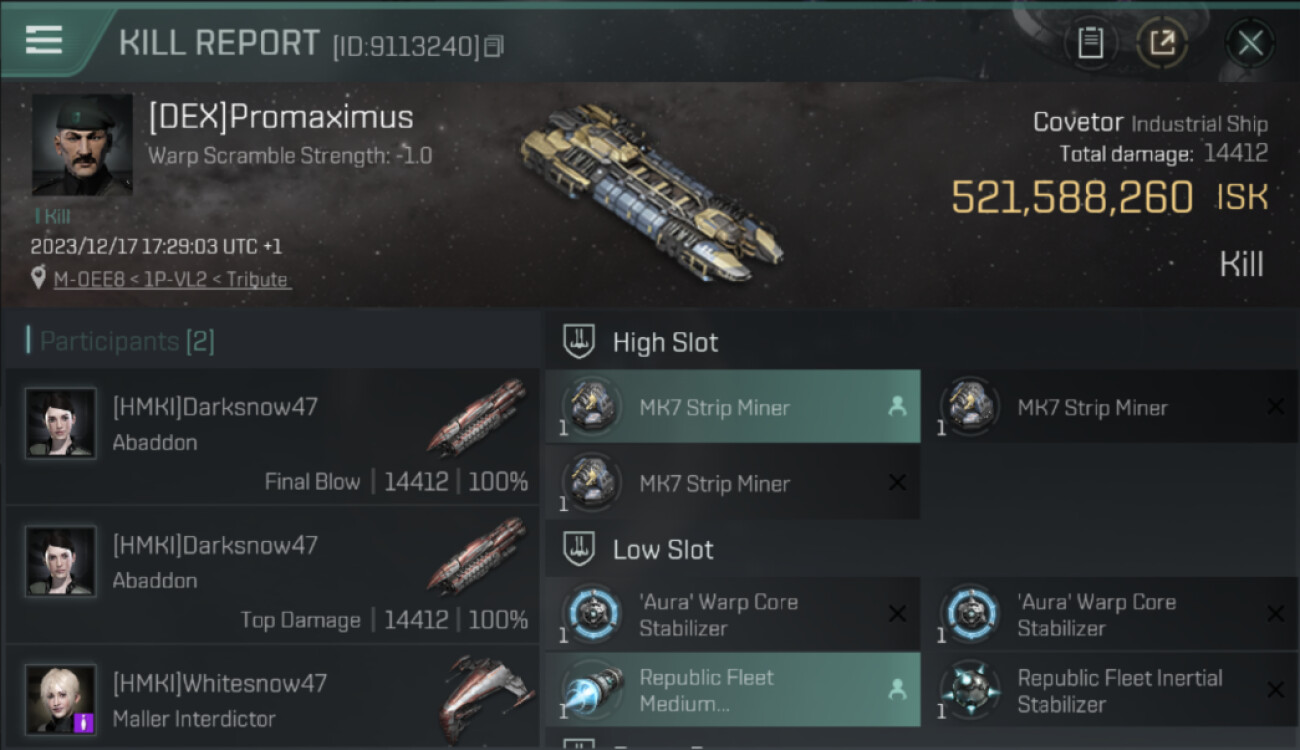Screen dimensions: 1300x750
Task: Select Darksnow47 Final Blow participant entry
Action: [272, 437]
